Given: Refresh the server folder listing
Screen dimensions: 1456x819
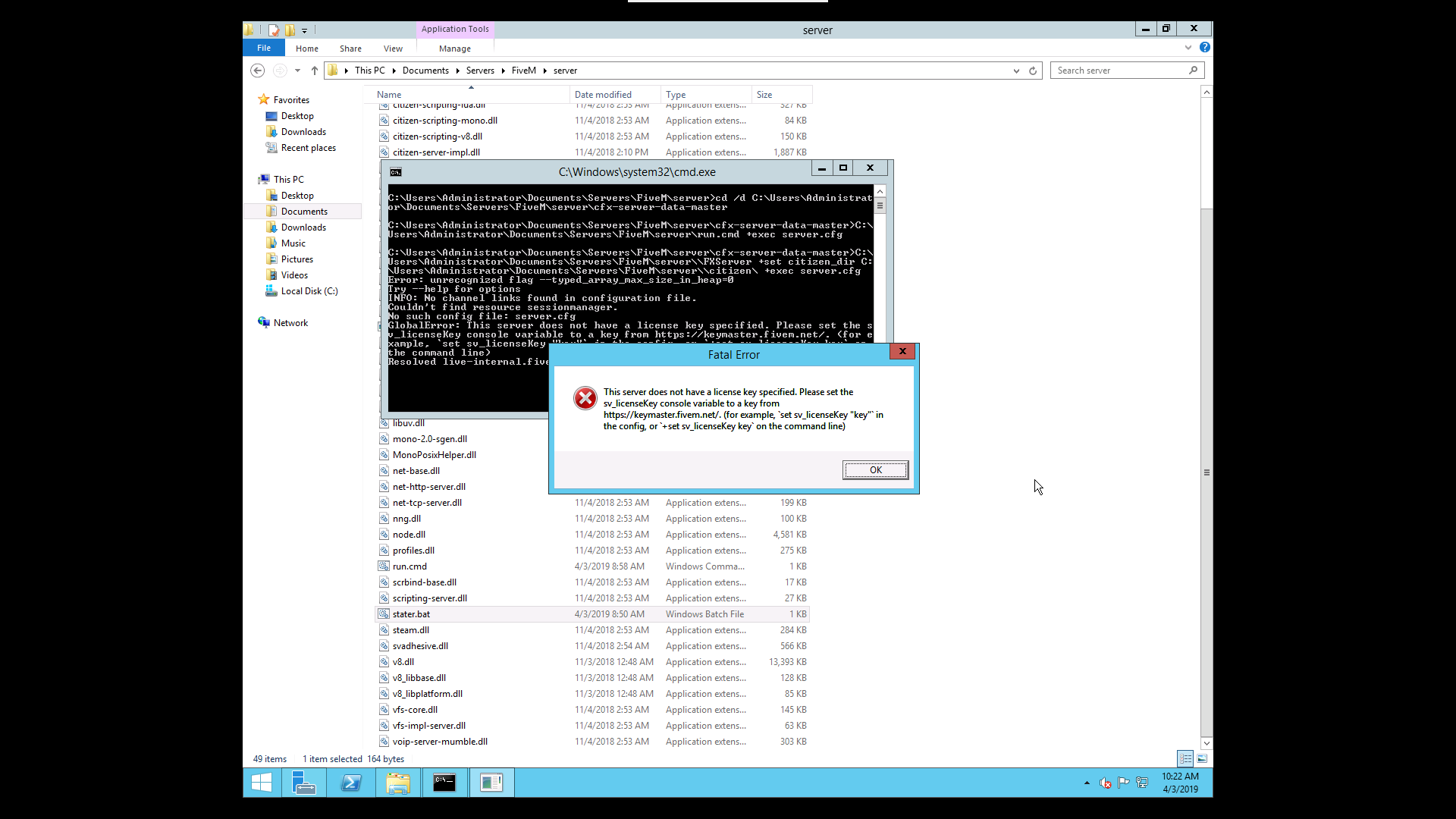Looking at the screenshot, I should (x=1033, y=71).
